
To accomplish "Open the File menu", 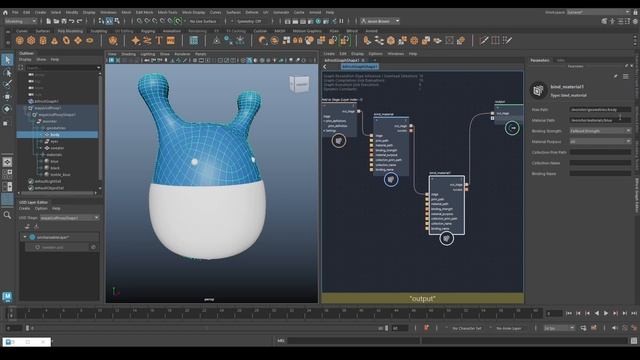I will coord(15,12).
